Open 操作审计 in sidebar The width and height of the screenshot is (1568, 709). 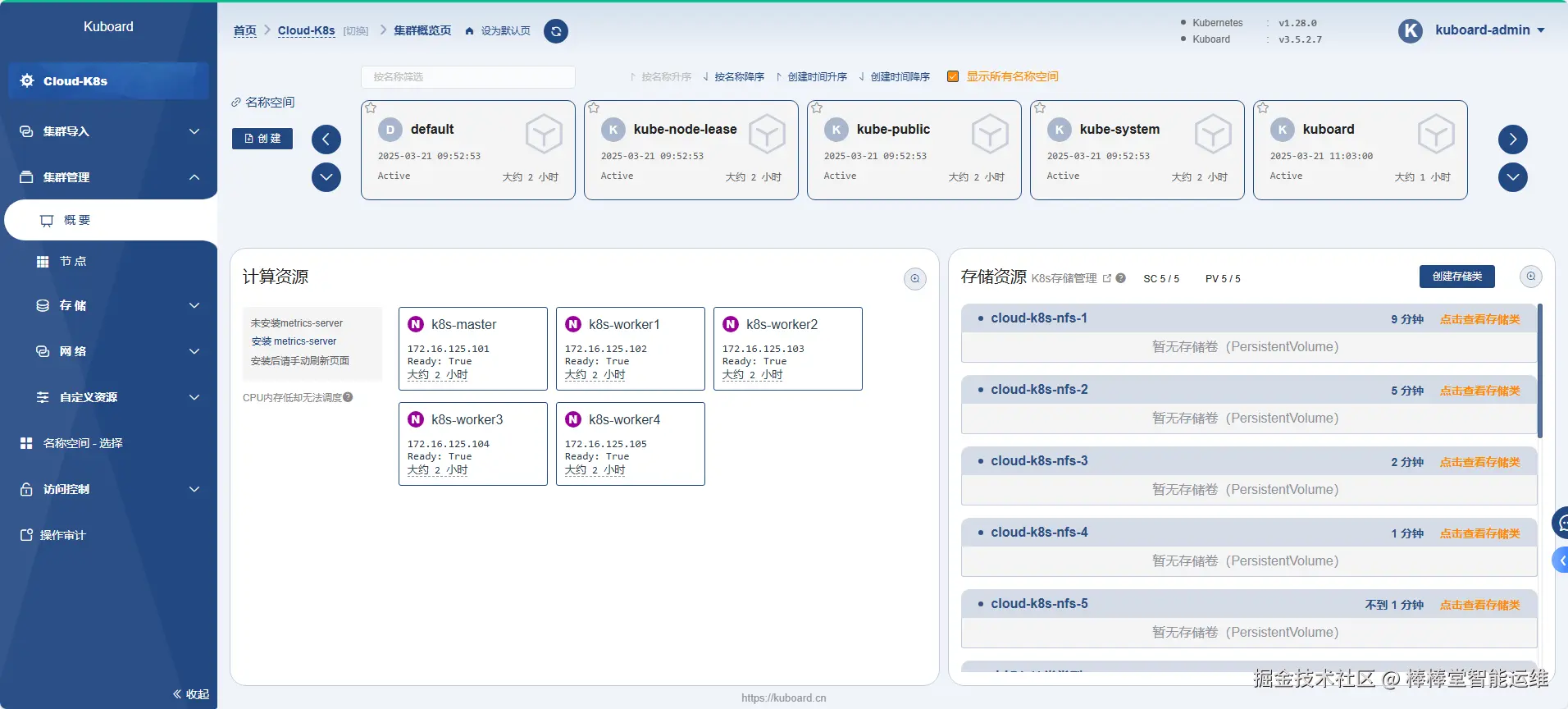point(108,535)
